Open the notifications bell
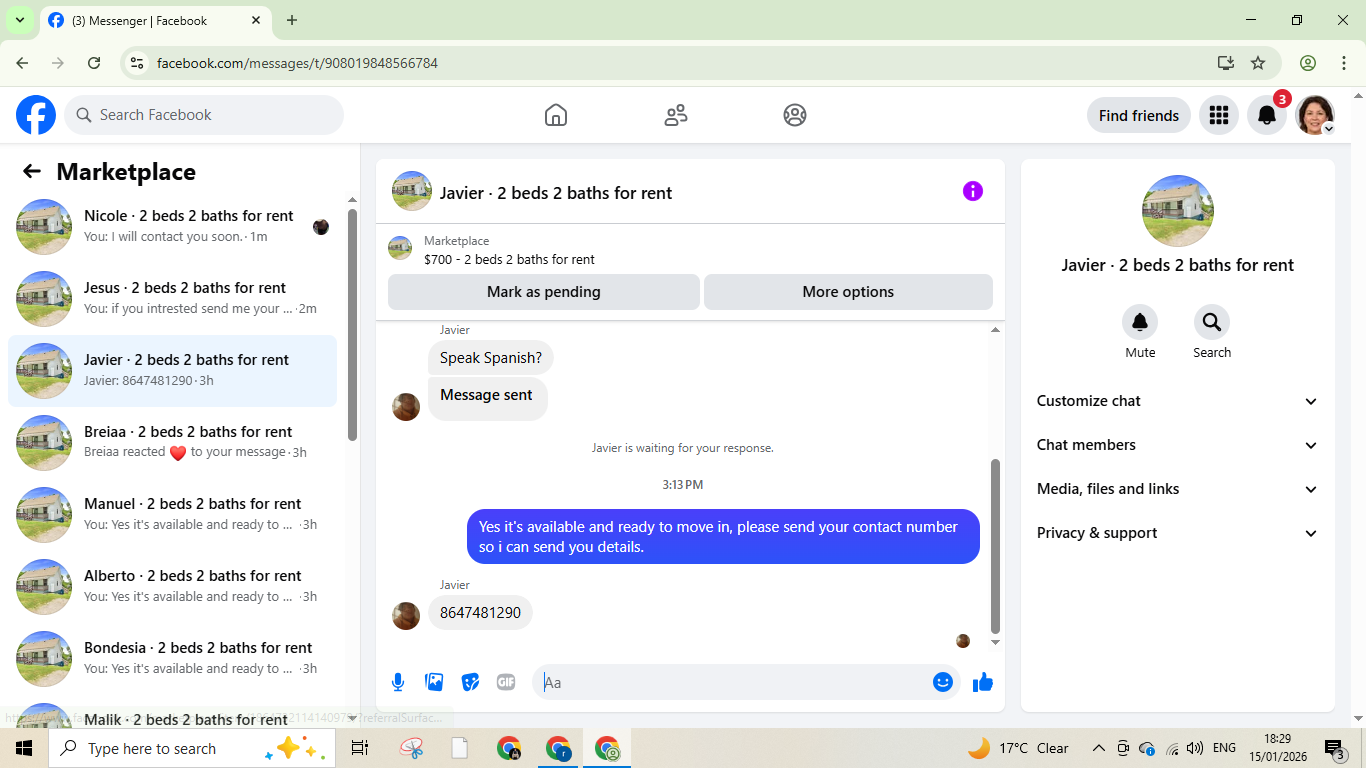This screenshot has width=1366, height=768. (x=1267, y=115)
